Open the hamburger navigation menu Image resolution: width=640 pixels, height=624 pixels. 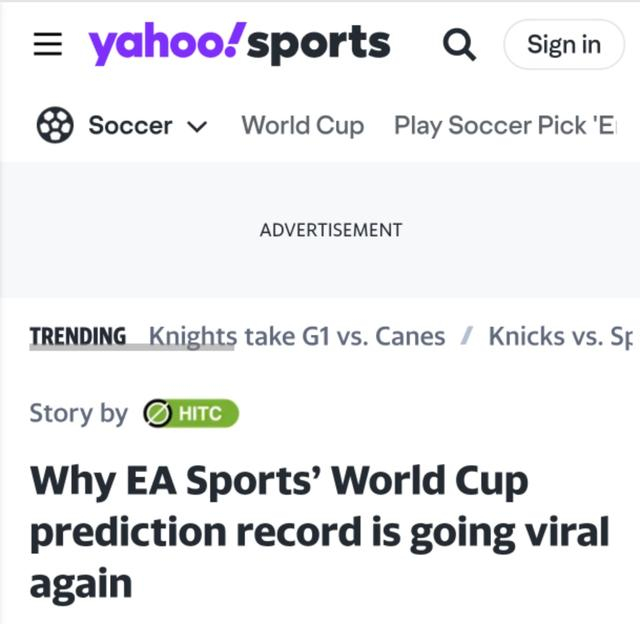click(x=48, y=44)
